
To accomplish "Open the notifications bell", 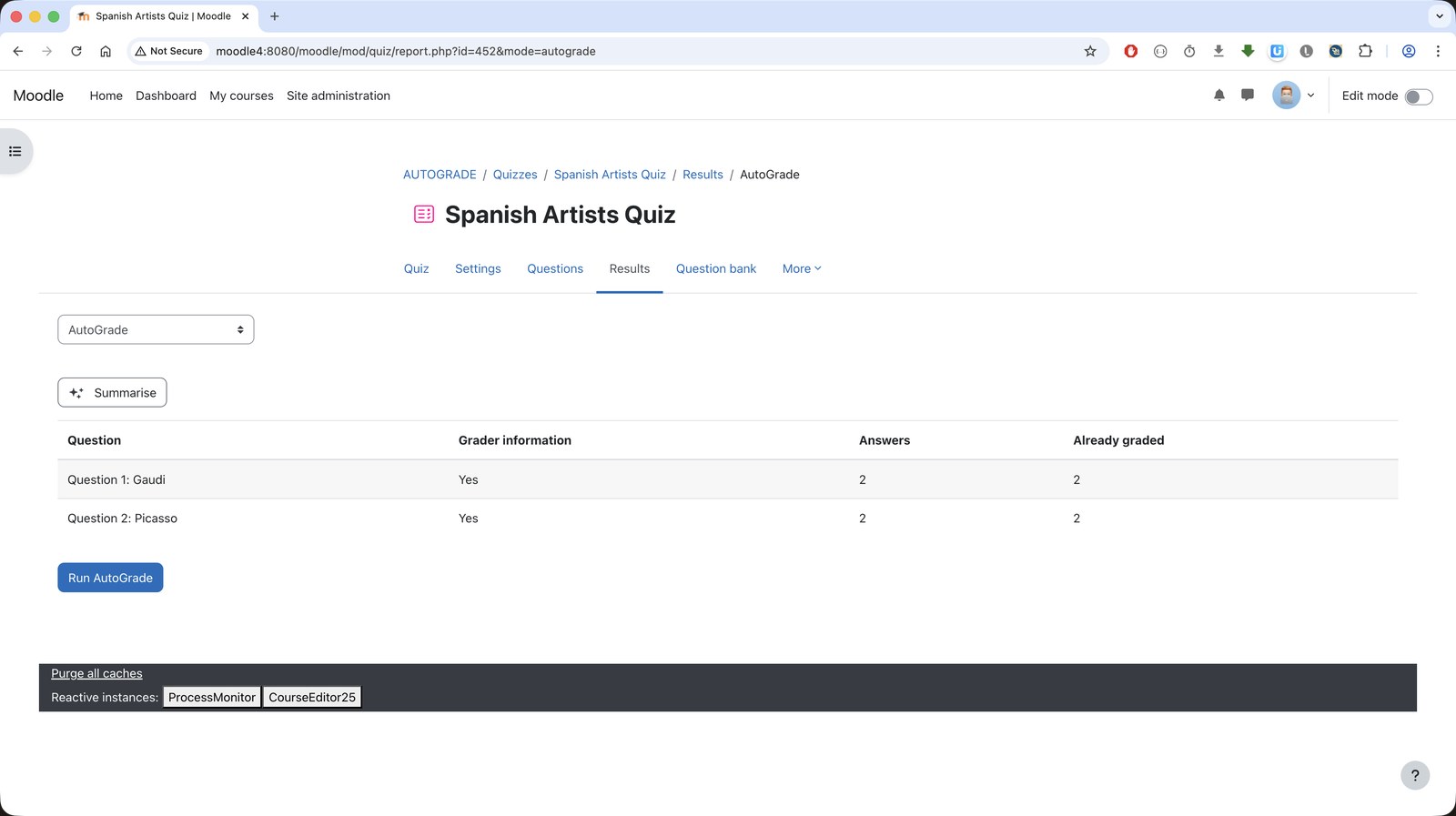I will point(1219,95).
